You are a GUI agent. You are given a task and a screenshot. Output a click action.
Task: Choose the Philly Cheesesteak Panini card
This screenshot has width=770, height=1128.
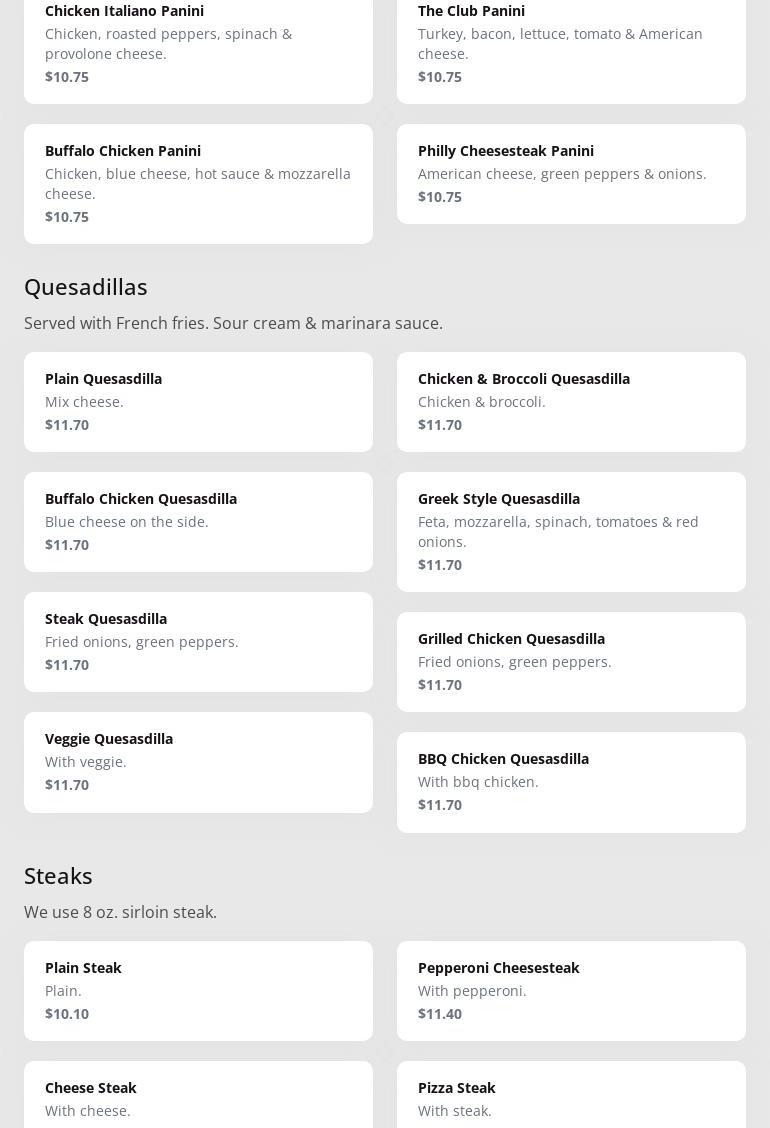571,173
